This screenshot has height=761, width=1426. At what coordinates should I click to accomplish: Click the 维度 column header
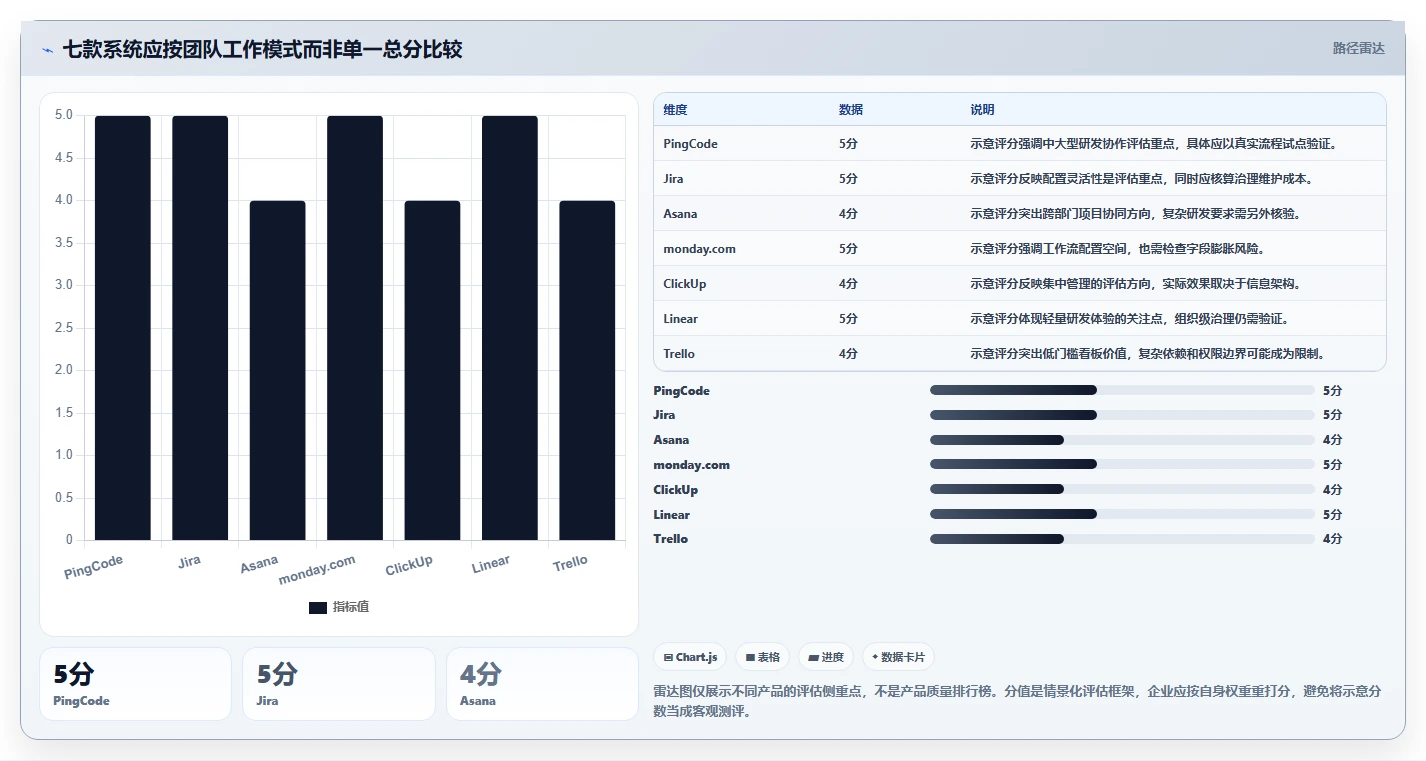675,110
